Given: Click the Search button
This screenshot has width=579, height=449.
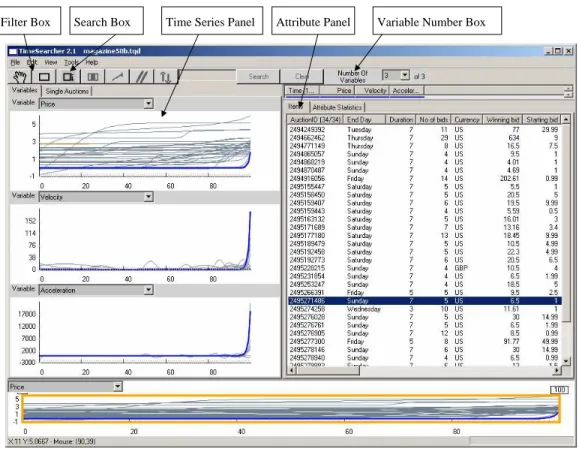Looking at the screenshot, I should coord(258,76).
